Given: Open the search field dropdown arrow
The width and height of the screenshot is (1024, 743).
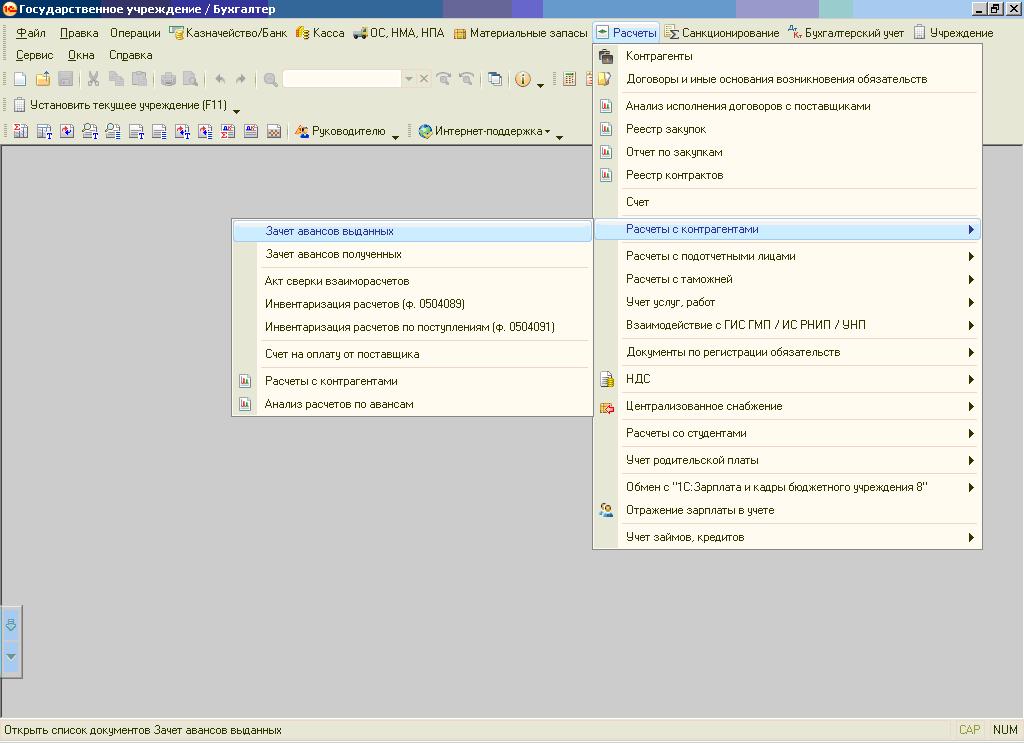Looking at the screenshot, I should pos(408,79).
